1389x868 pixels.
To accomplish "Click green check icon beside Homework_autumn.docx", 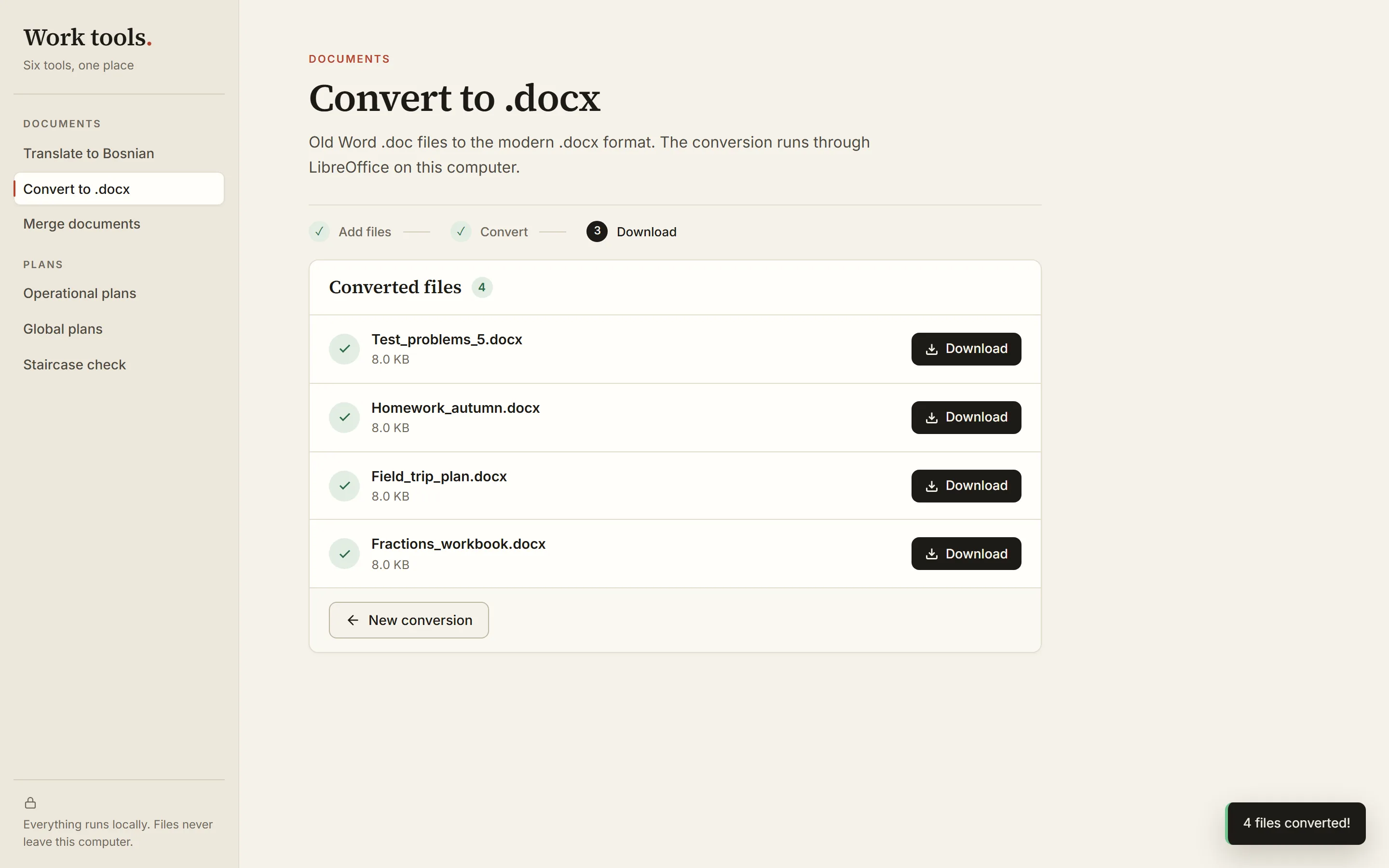I will pos(344,417).
